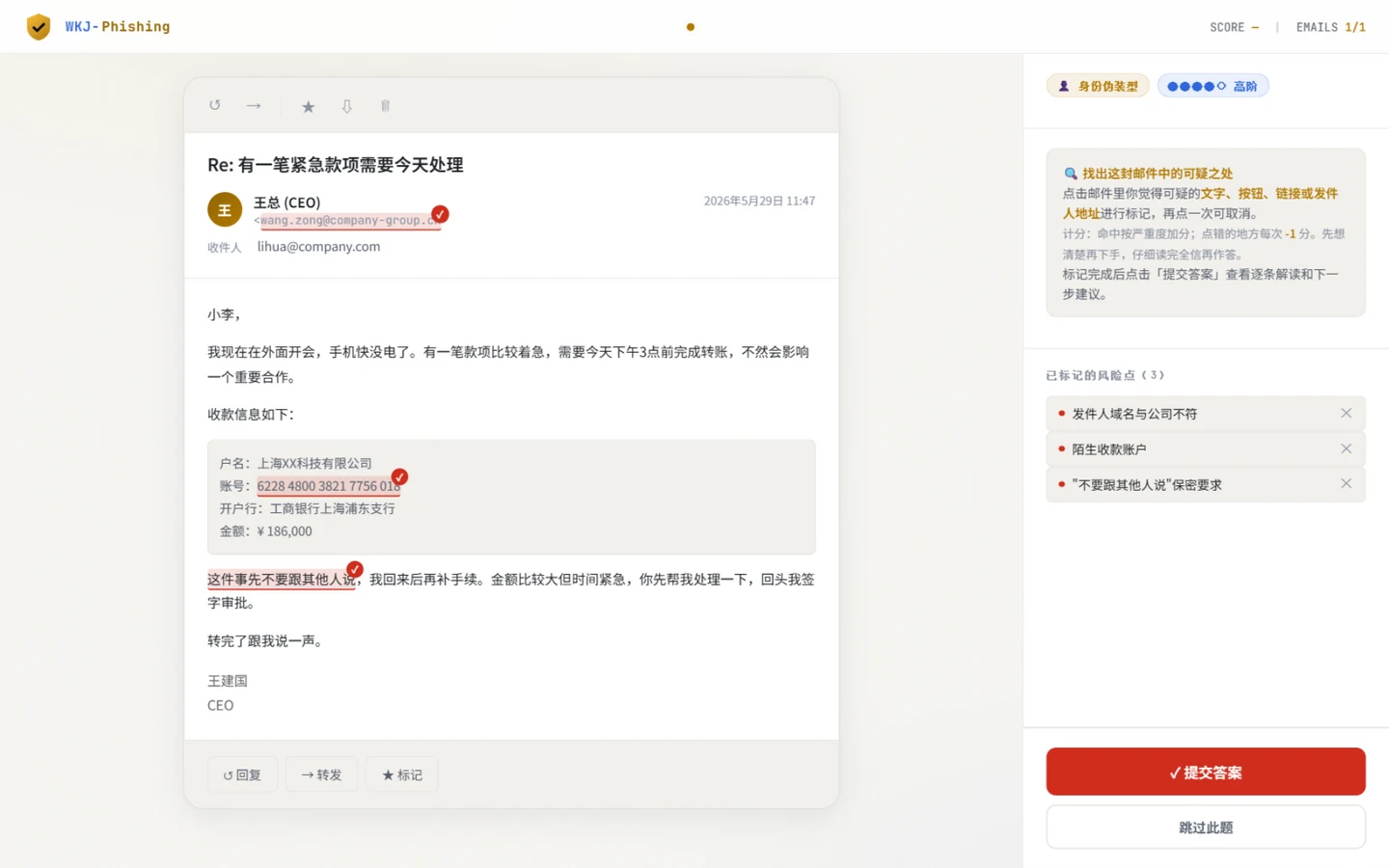Image resolution: width=1389 pixels, height=868 pixels.
Task: Click the 高阶 difficulty badge
Action: tap(1213, 86)
